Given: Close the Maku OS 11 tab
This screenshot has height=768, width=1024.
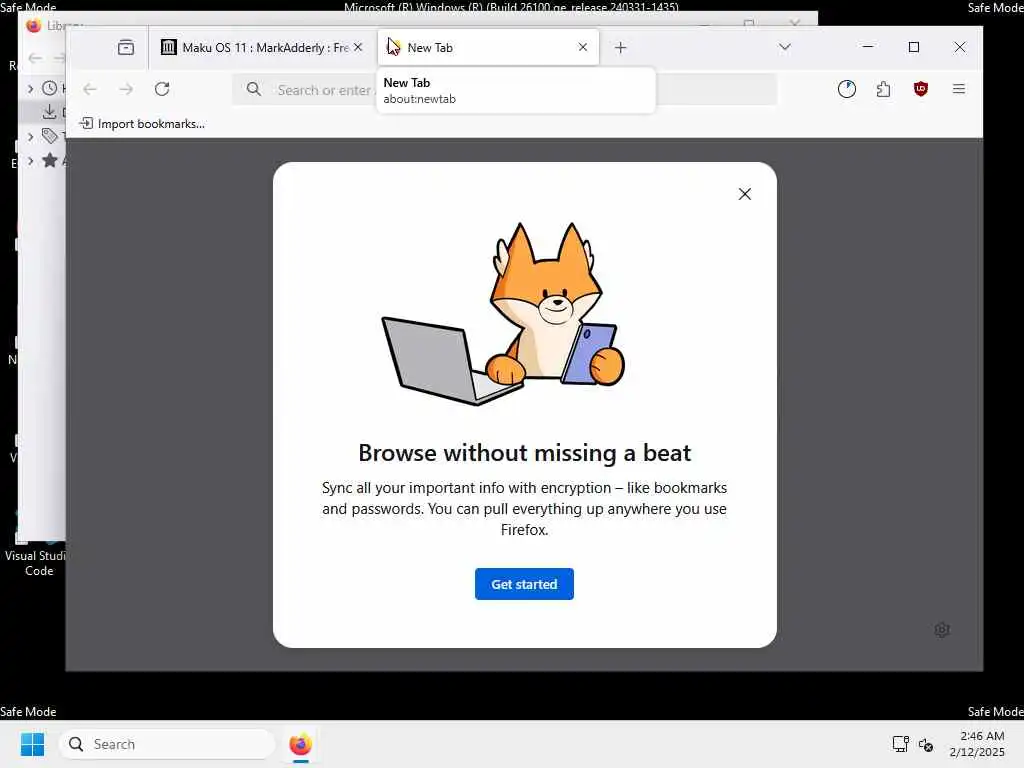Looking at the screenshot, I should (x=358, y=47).
